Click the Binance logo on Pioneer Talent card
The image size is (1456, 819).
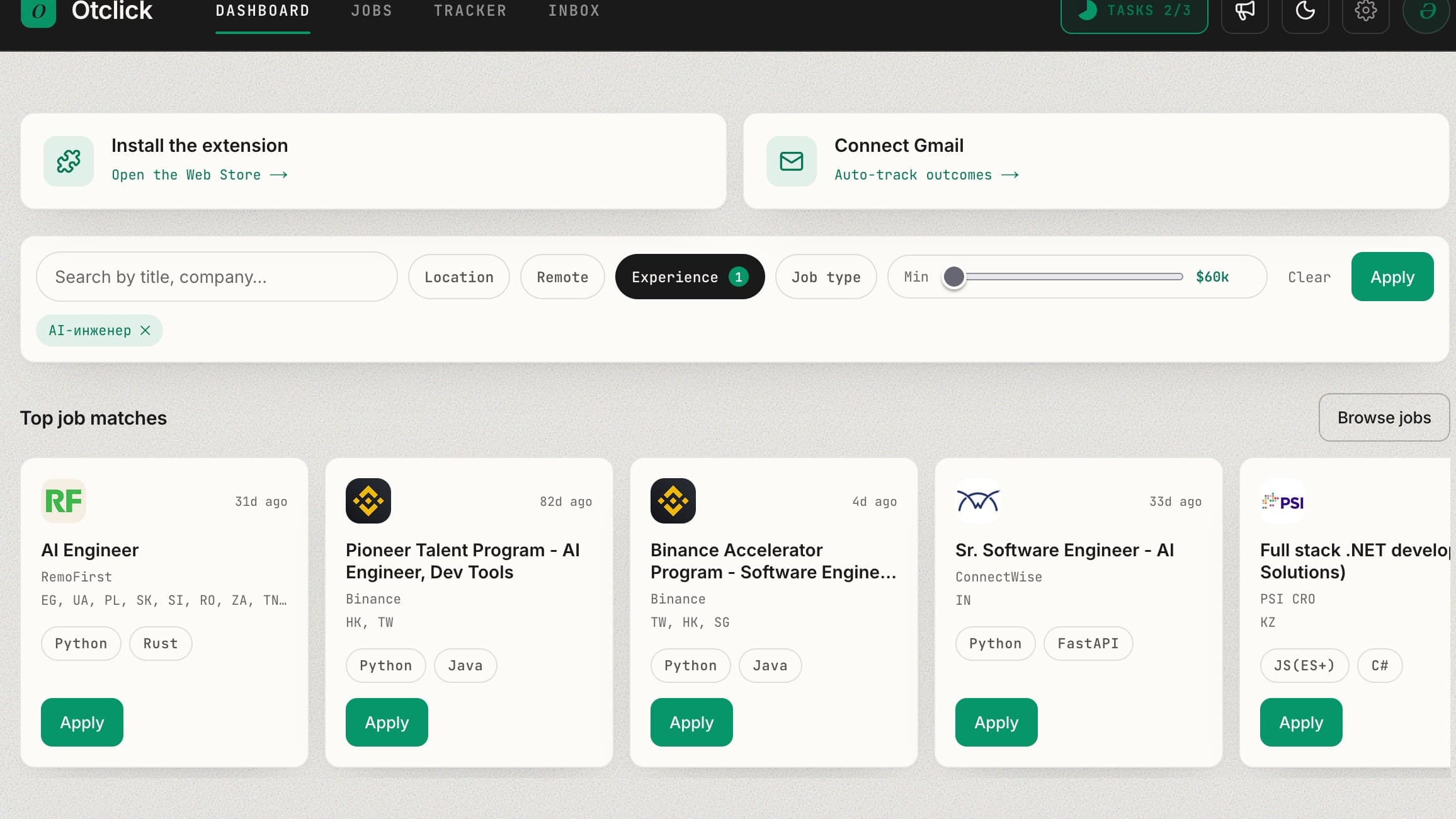tap(368, 501)
